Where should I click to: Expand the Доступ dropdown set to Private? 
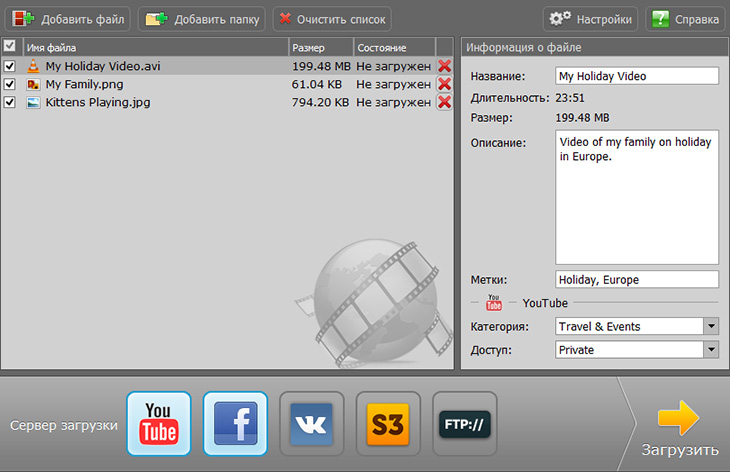pos(710,350)
